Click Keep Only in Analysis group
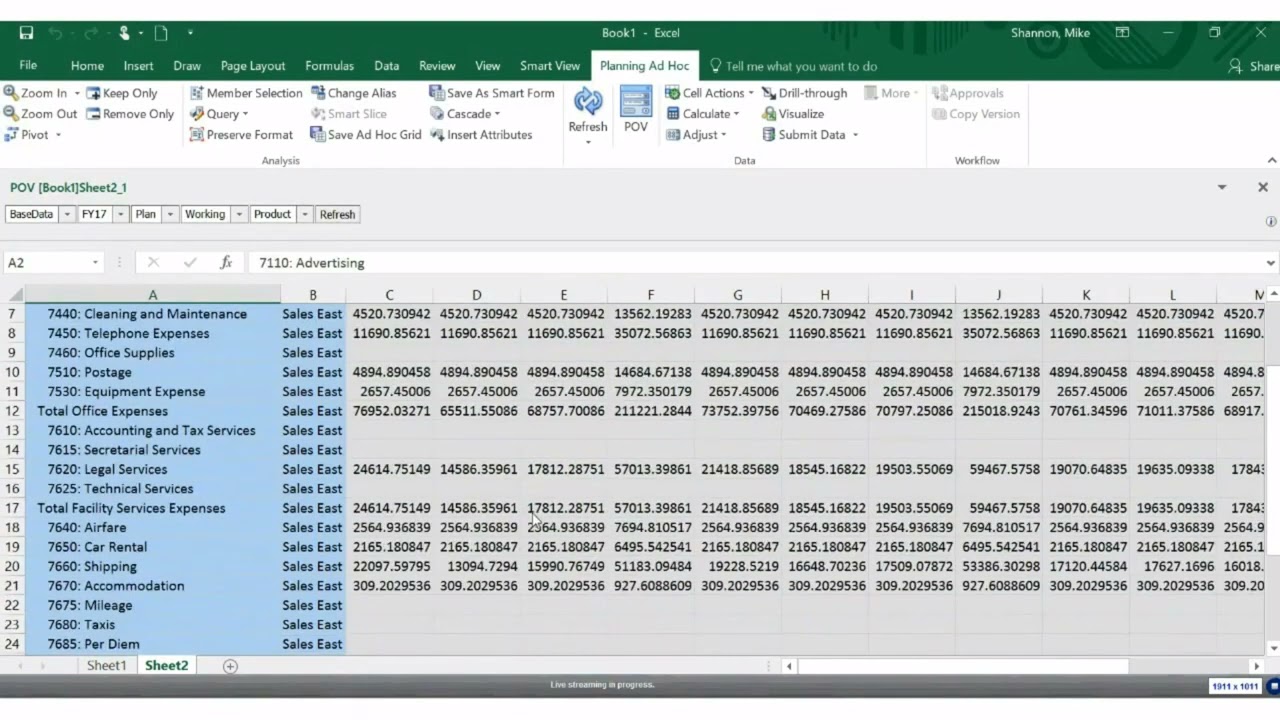 [122, 93]
